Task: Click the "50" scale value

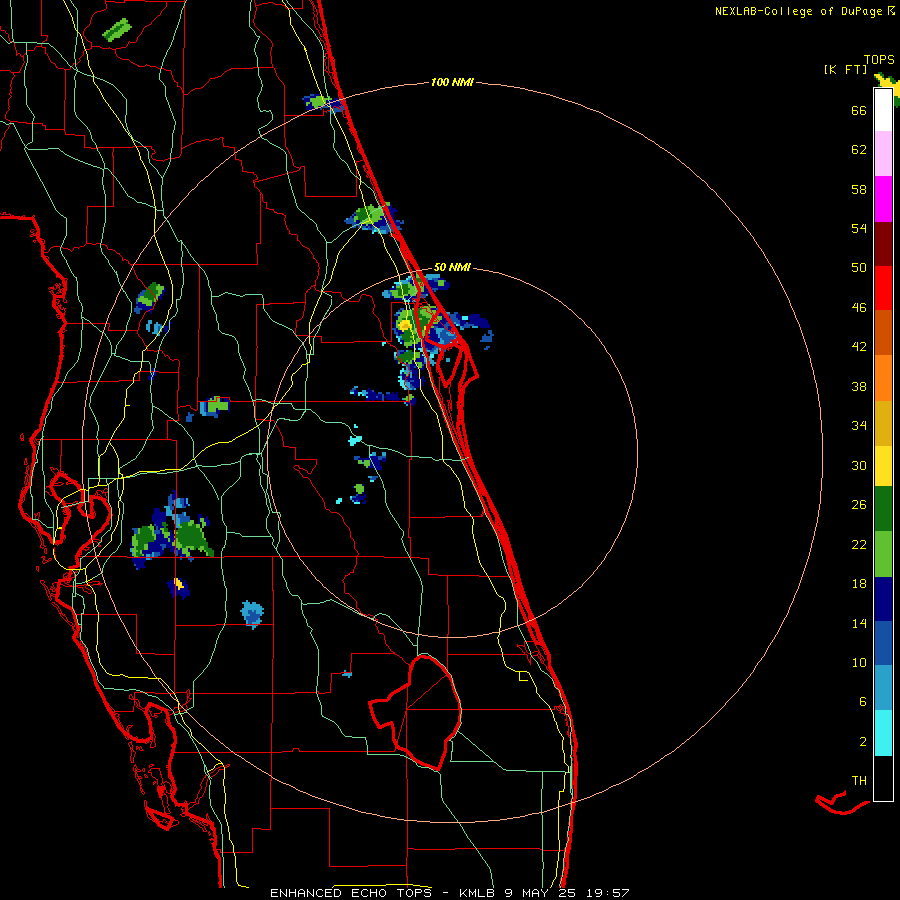Action: click(x=859, y=268)
